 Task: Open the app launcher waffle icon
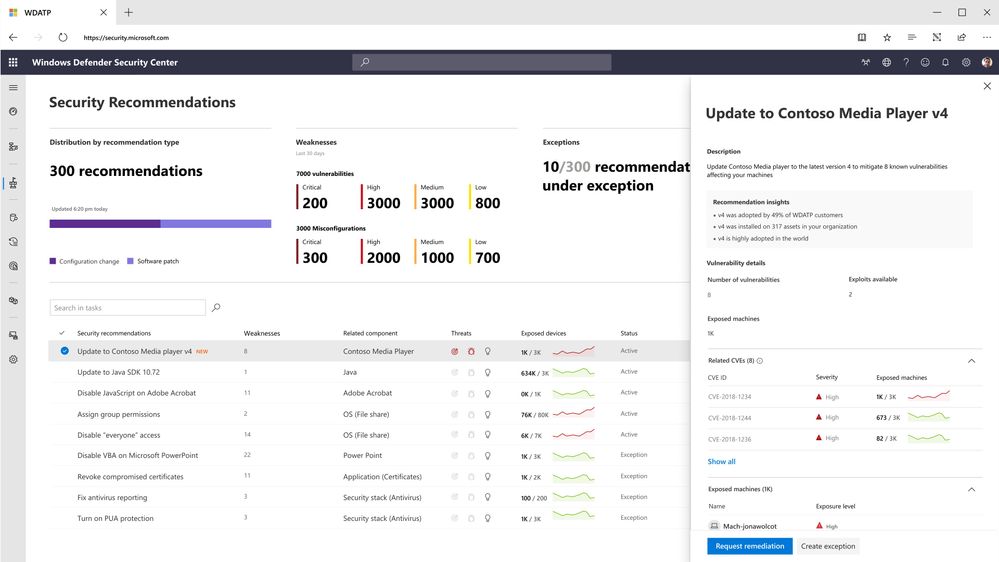(x=13, y=62)
